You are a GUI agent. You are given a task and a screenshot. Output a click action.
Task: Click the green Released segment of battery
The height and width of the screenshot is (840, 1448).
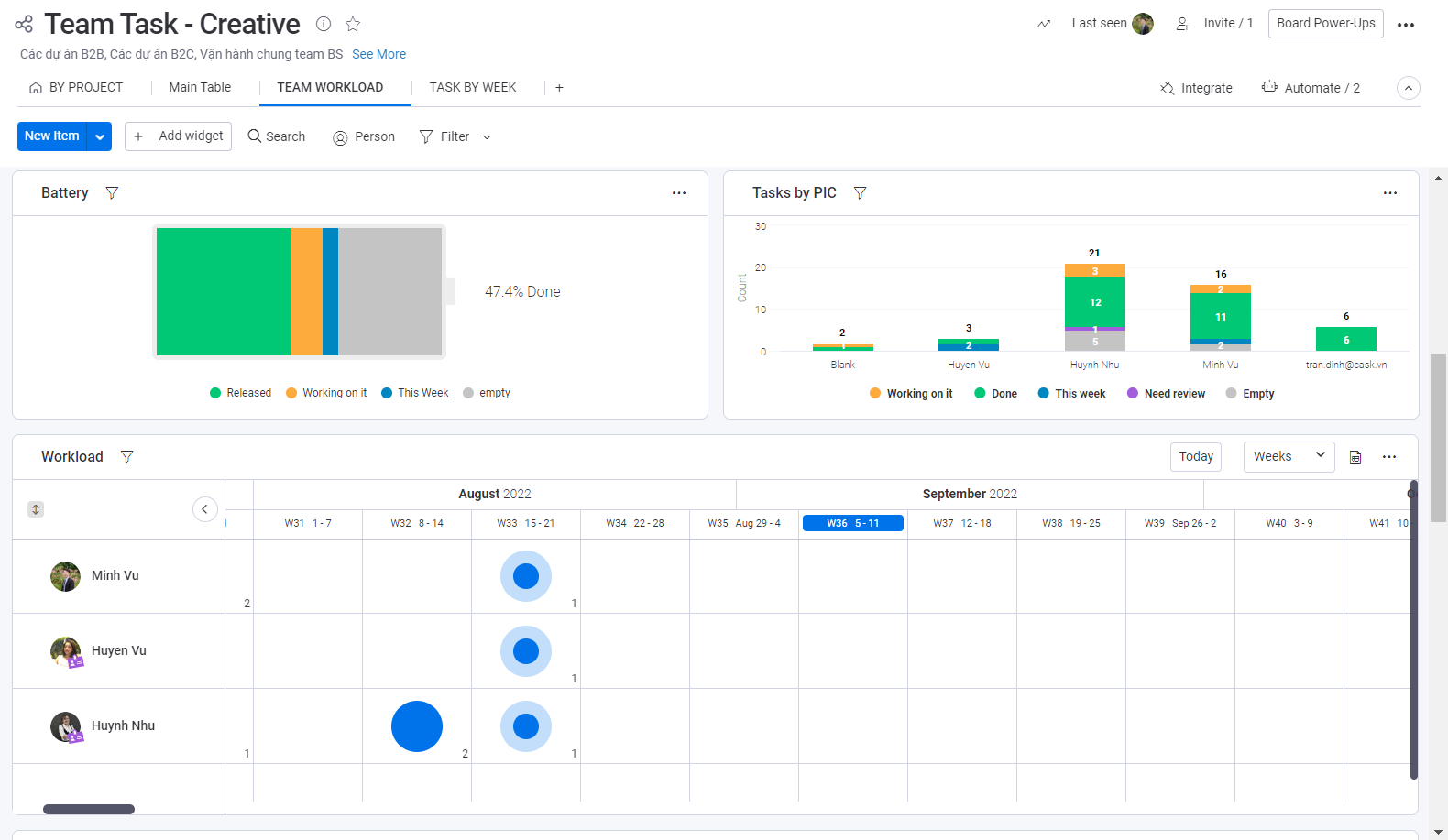tap(224, 291)
